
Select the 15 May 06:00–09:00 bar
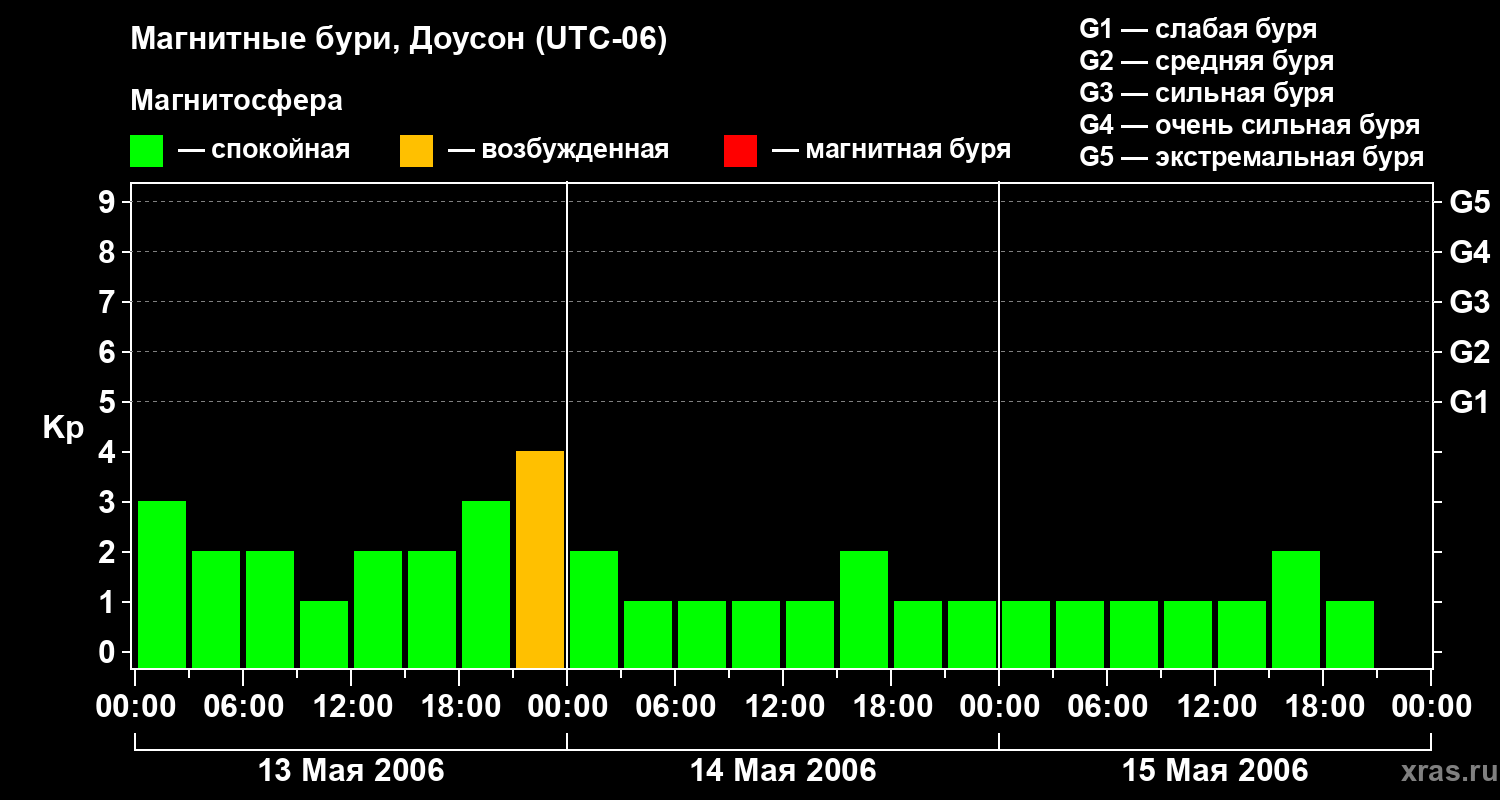pyautogui.click(x=1134, y=634)
